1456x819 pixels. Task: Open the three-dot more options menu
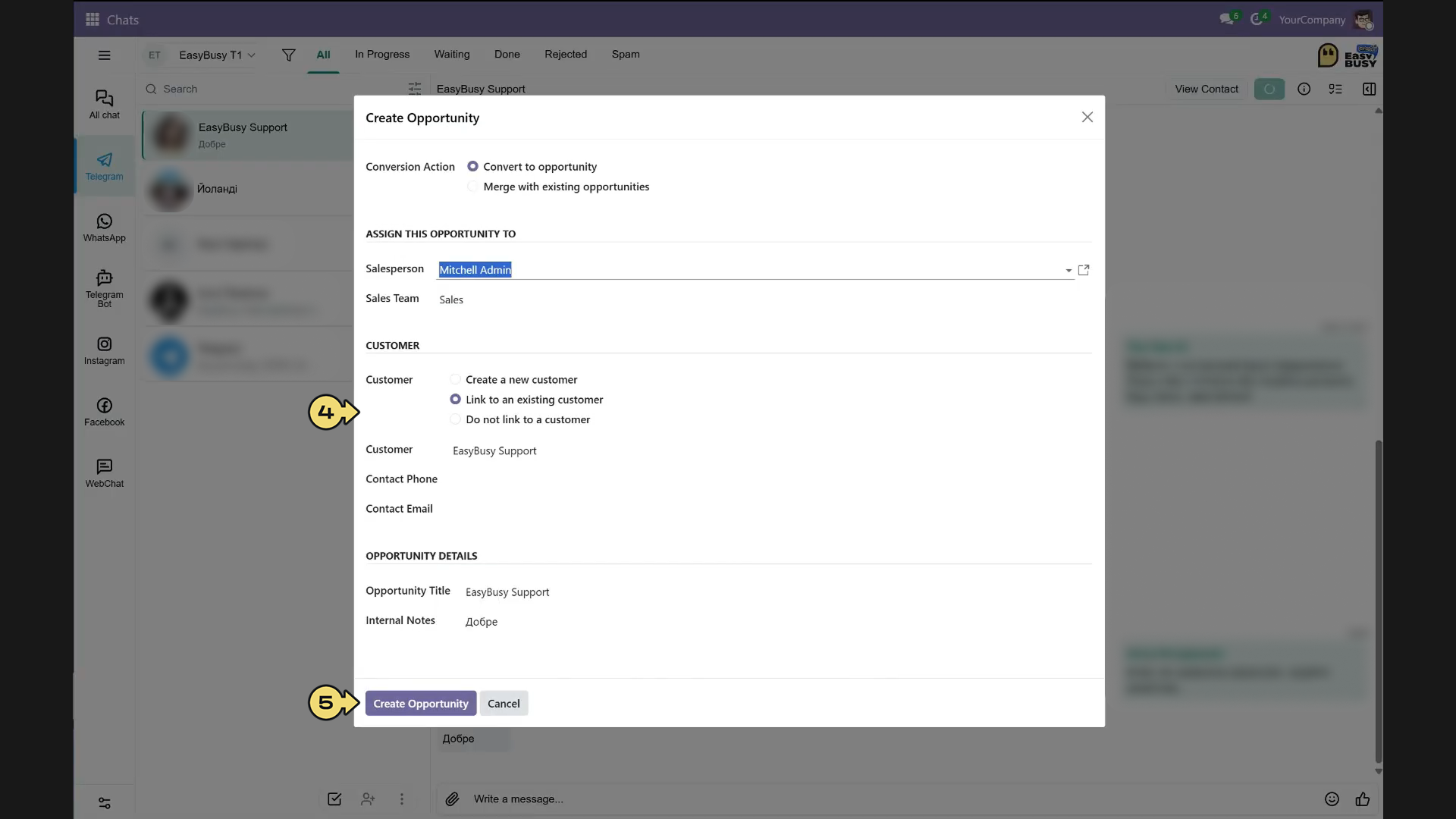click(x=402, y=799)
